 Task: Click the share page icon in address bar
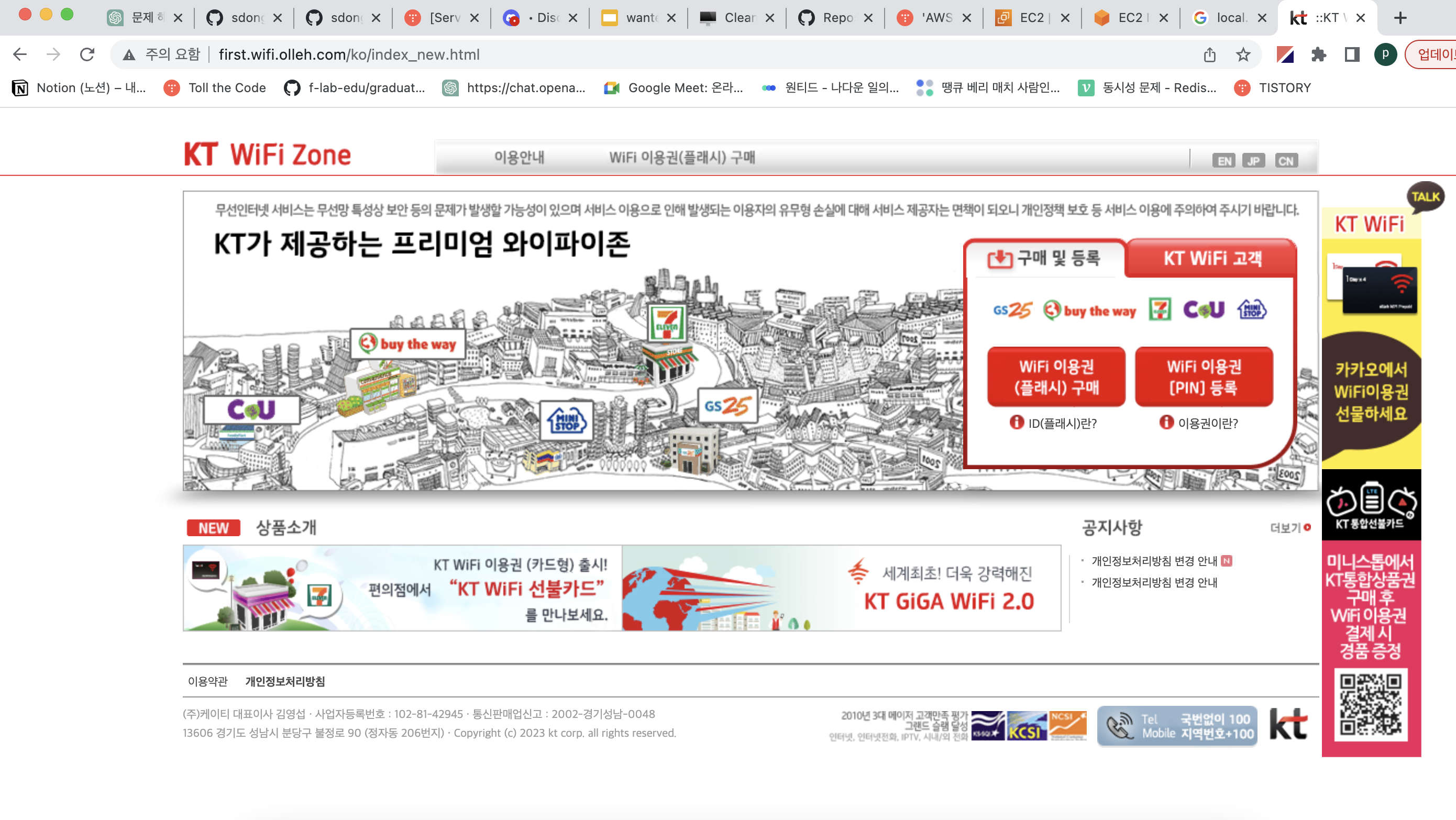(x=1209, y=54)
